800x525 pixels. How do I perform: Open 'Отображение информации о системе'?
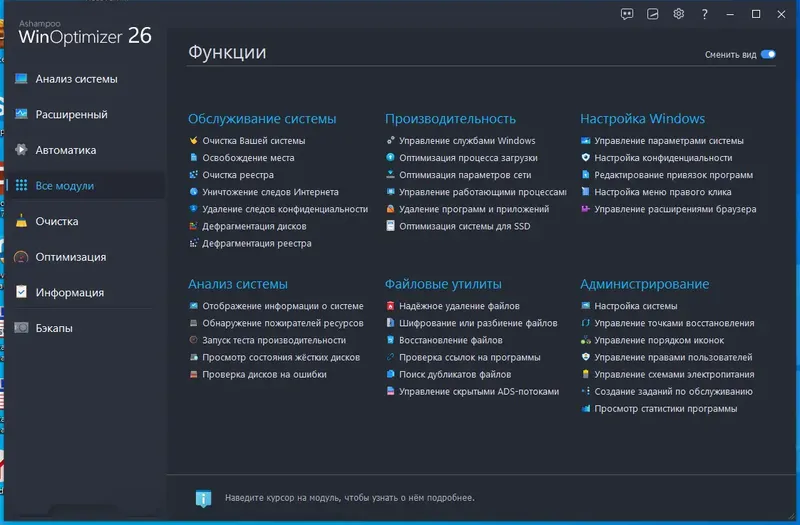tap(283, 306)
